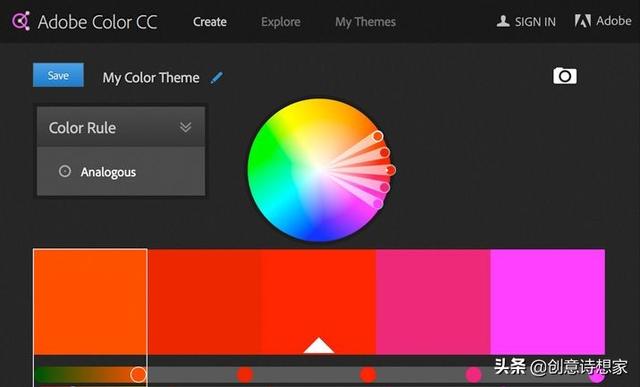Viewport: 640px width, 387px height.
Task: Click the topmost orange handle on color wheel
Action: pyautogui.click(x=378, y=136)
